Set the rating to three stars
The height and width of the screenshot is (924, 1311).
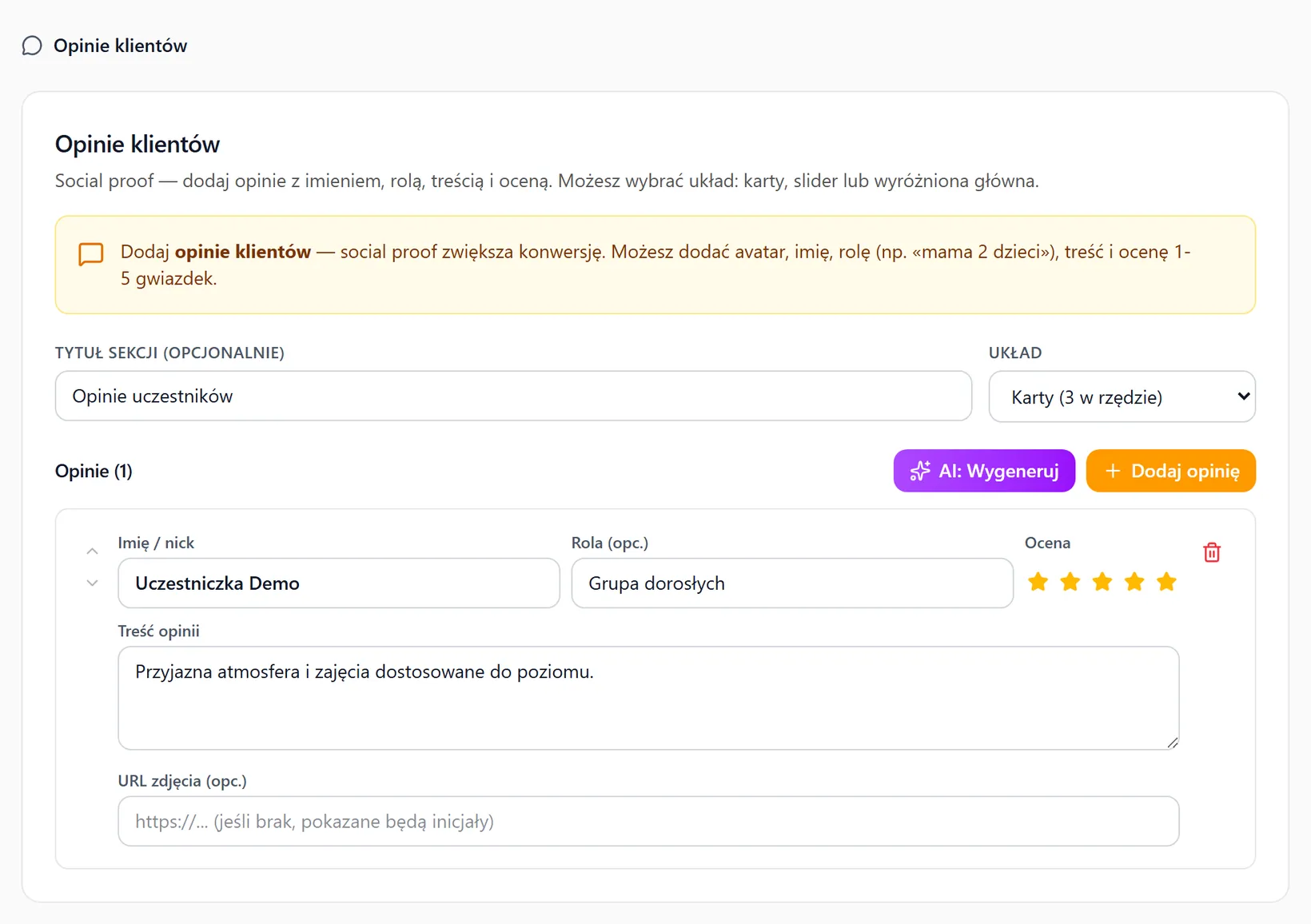(x=1102, y=582)
